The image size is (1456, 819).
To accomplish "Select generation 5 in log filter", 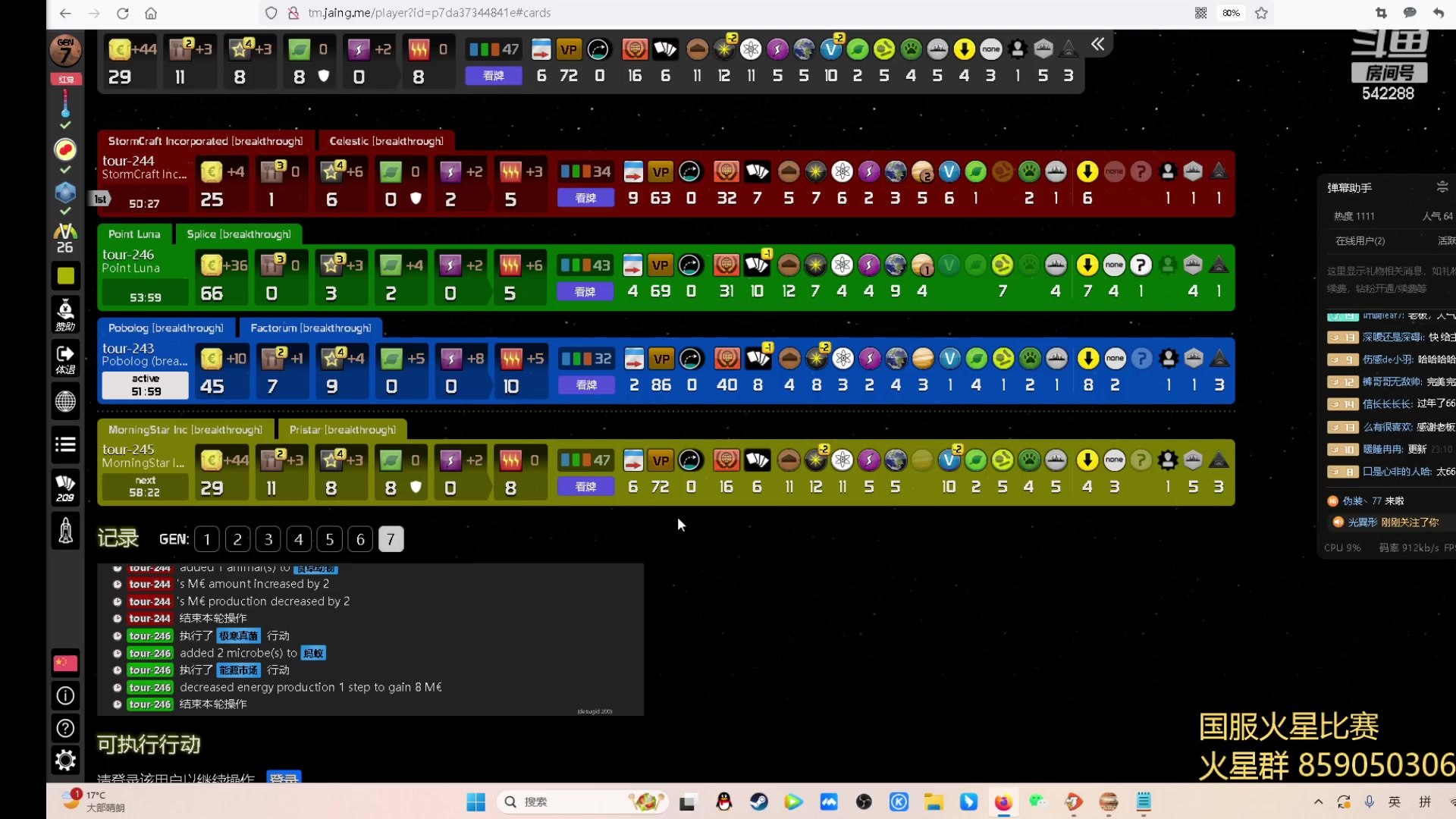I will (x=329, y=539).
